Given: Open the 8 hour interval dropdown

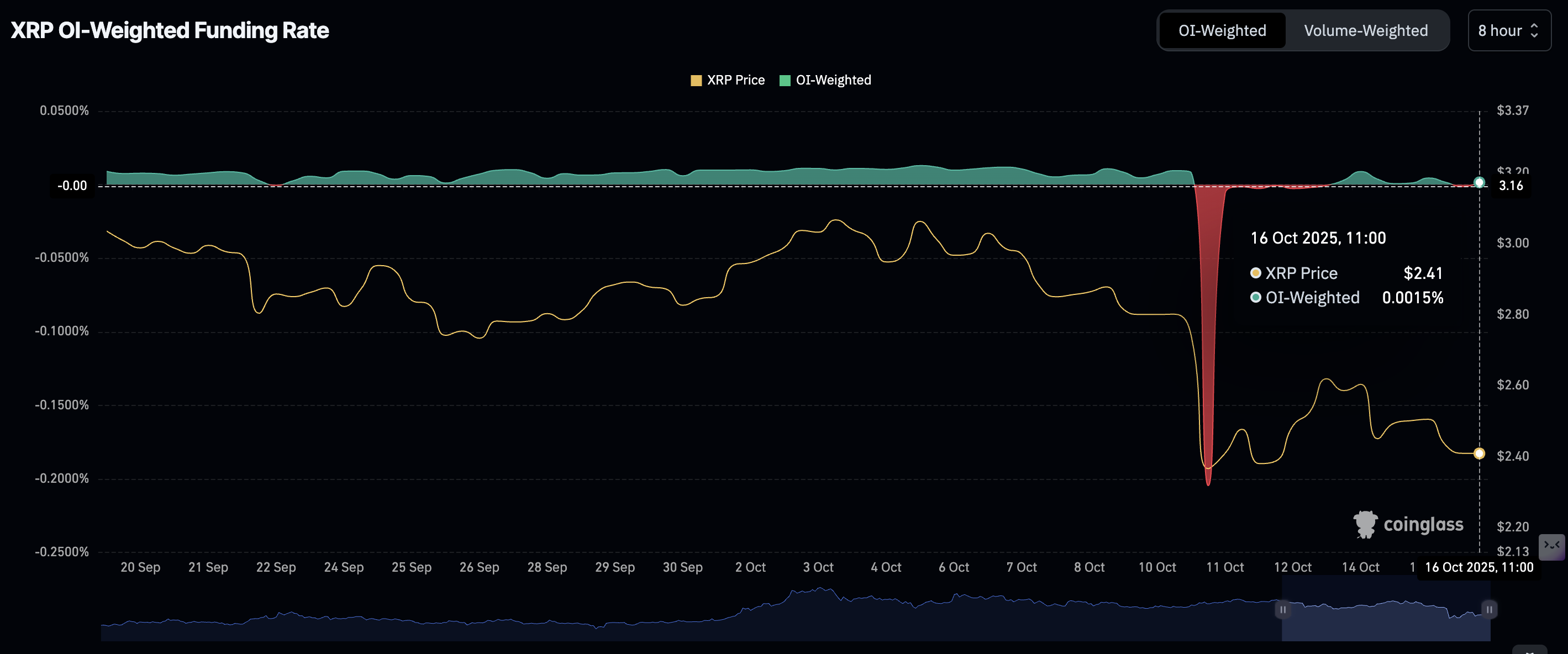Looking at the screenshot, I should pyautogui.click(x=1509, y=30).
